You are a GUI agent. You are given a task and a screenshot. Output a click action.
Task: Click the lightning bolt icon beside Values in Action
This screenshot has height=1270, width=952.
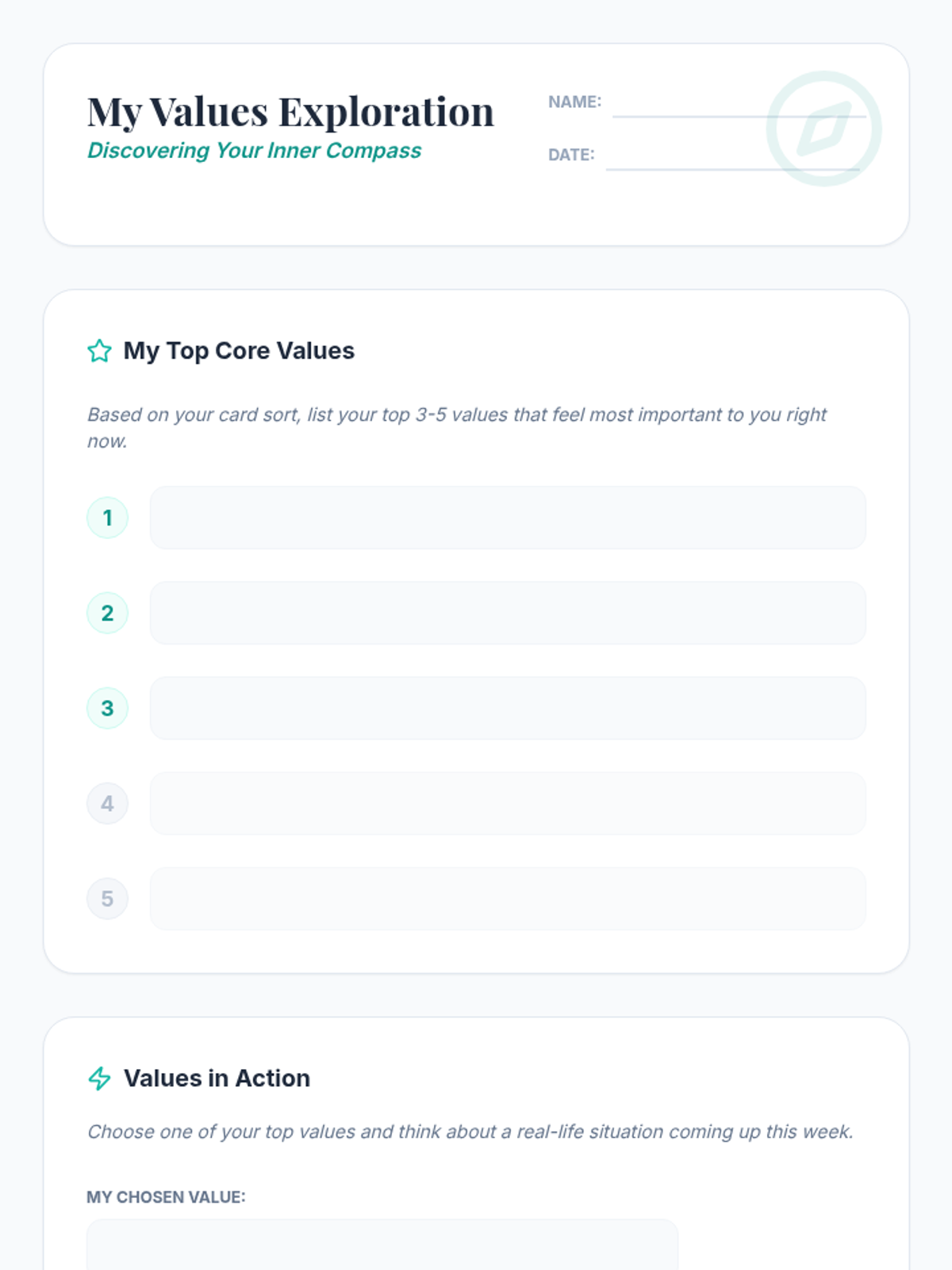pos(99,1078)
